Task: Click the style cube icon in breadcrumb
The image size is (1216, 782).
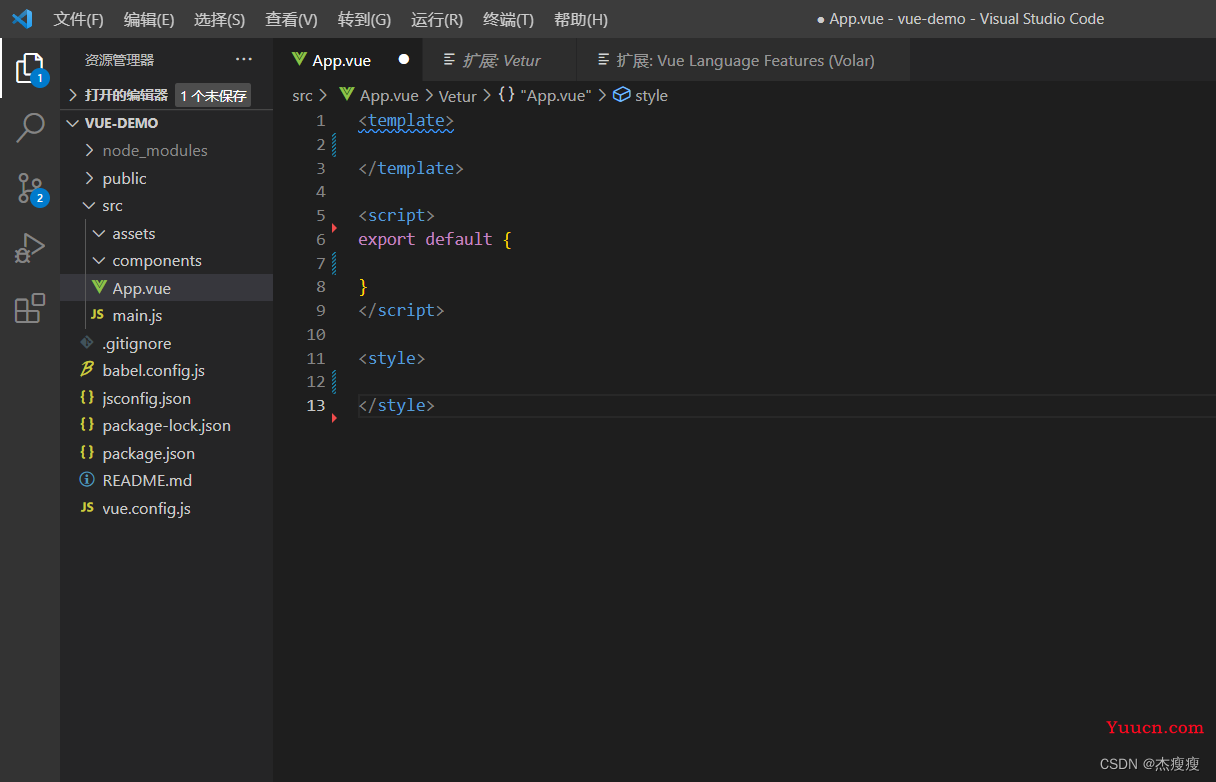Action: [x=621, y=95]
